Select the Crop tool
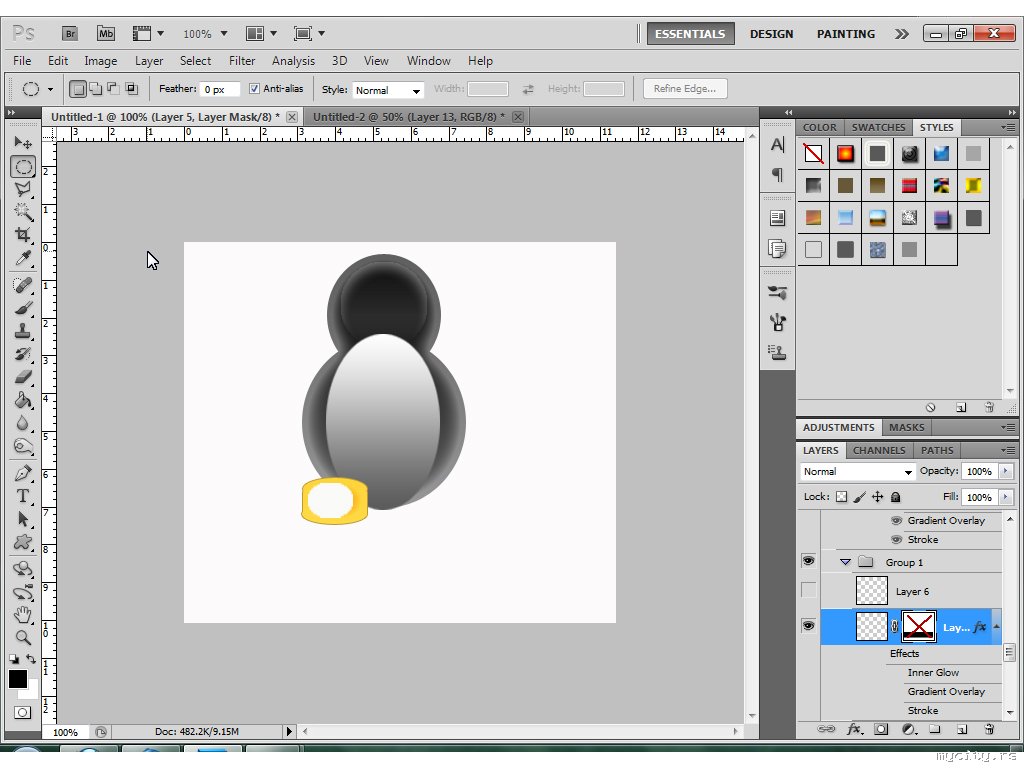 click(23, 235)
